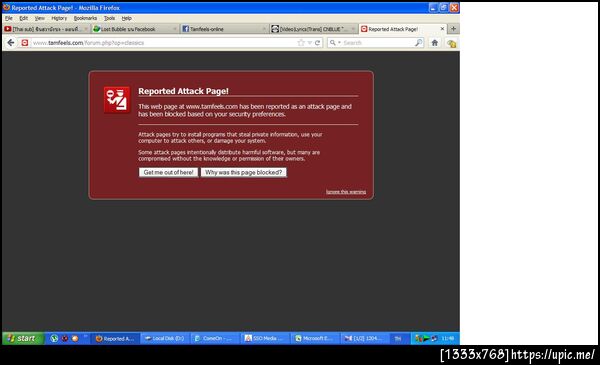600x365 pixels.
Task: Click the site identity icon in address bar
Action: [25, 43]
